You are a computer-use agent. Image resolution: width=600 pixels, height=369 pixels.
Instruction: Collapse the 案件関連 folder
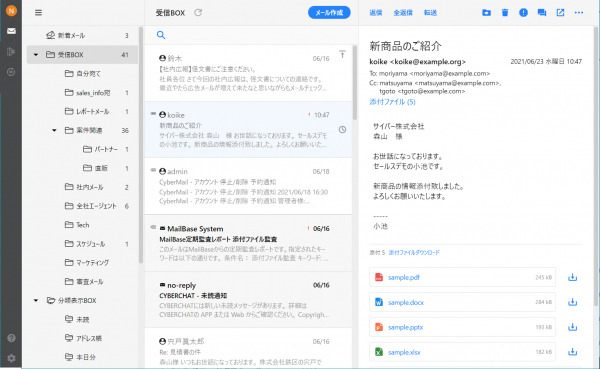pyautogui.click(x=54, y=131)
